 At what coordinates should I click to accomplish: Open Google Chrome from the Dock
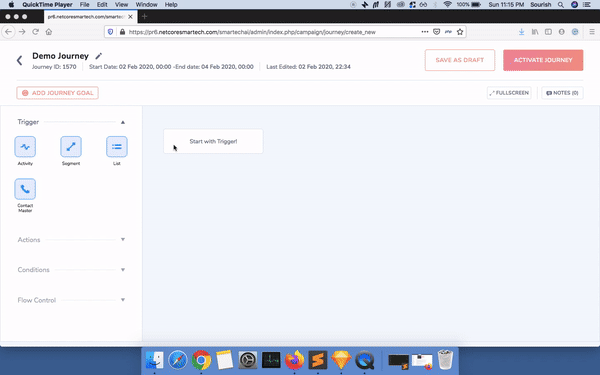point(201,360)
